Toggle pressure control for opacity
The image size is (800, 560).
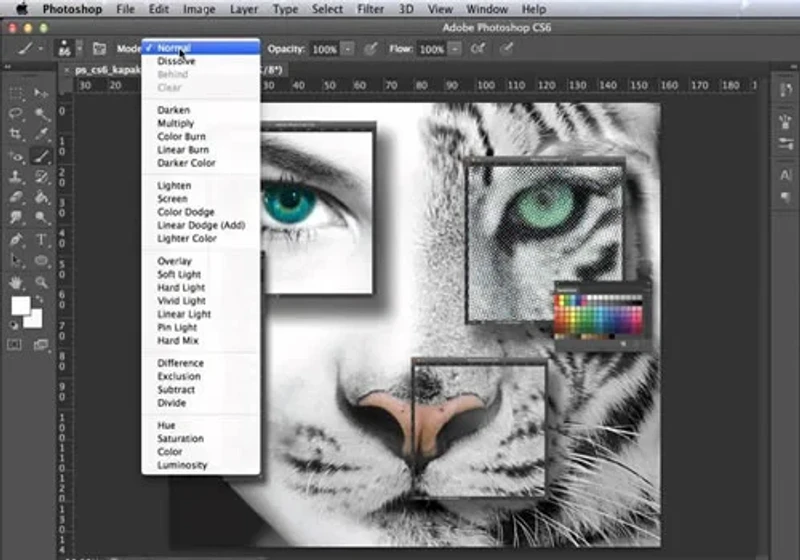tap(371, 49)
